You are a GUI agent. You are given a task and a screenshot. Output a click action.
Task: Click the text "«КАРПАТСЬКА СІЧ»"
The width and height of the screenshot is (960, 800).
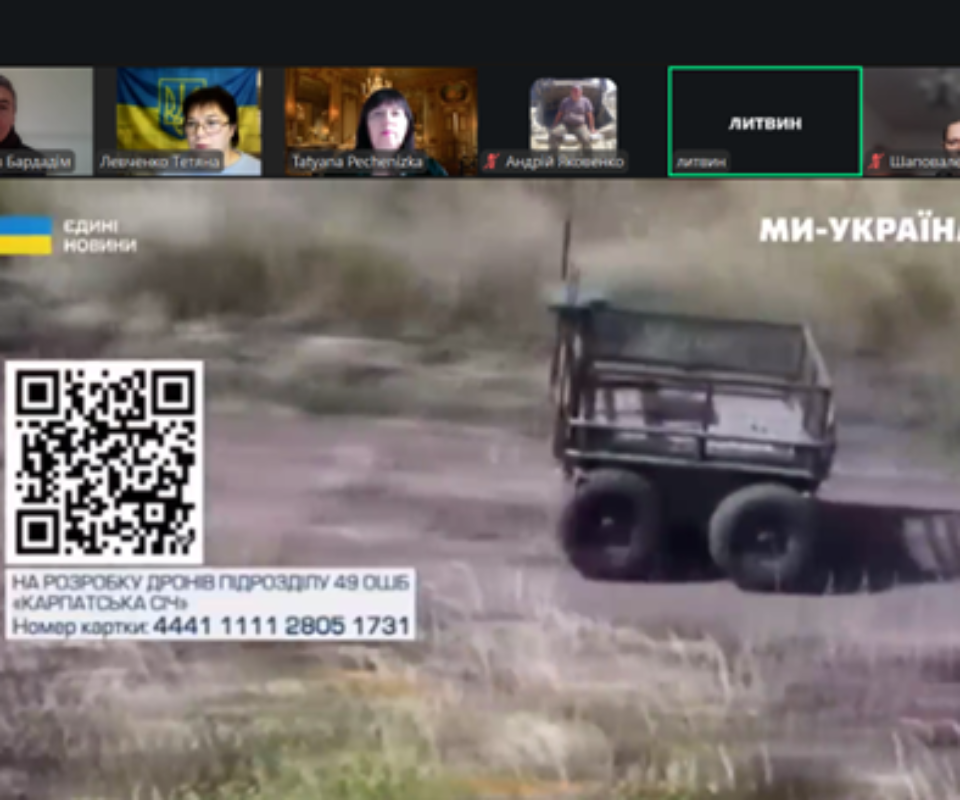[x=100, y=604]
